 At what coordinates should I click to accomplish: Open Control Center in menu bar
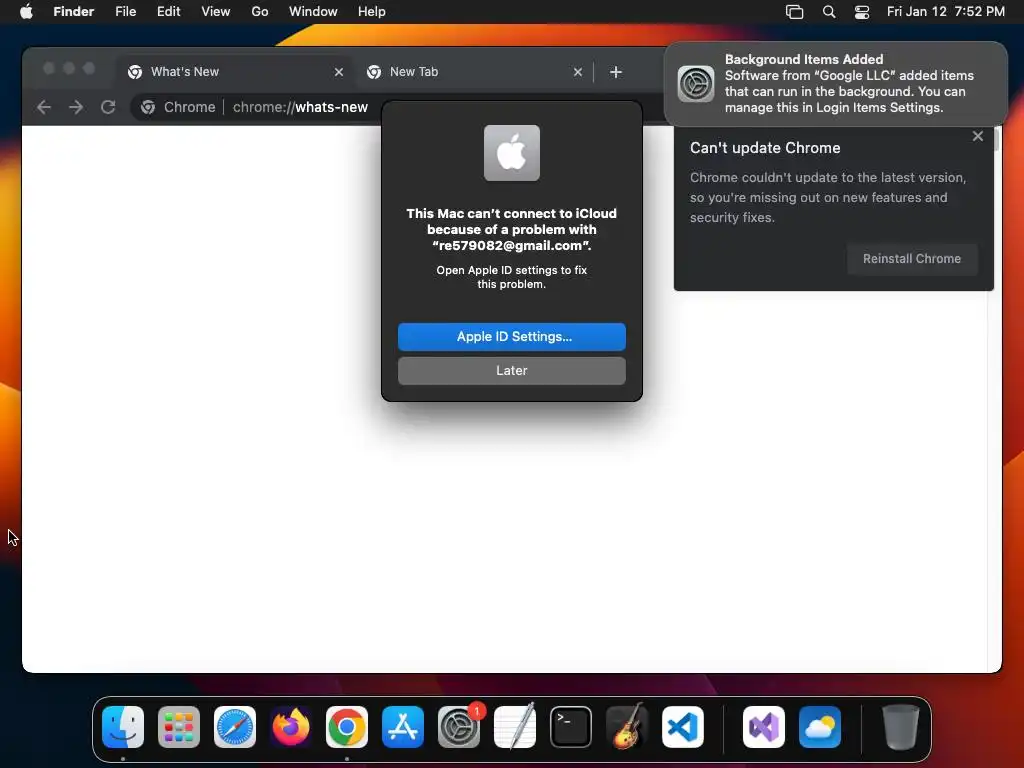[x=862, y=12]
